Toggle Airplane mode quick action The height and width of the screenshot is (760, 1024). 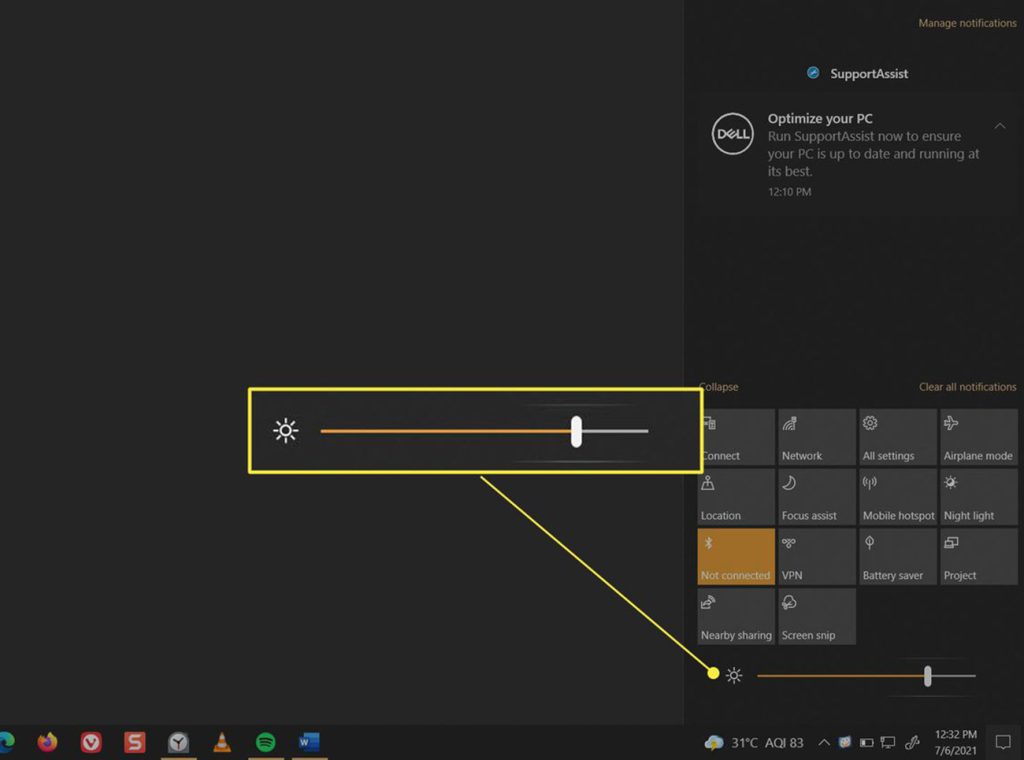coord(977,437)
